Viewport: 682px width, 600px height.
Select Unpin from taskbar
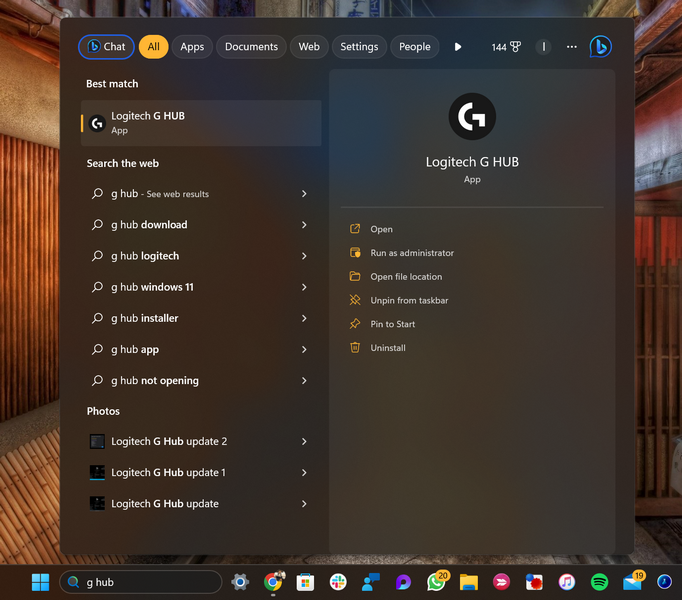409,300
